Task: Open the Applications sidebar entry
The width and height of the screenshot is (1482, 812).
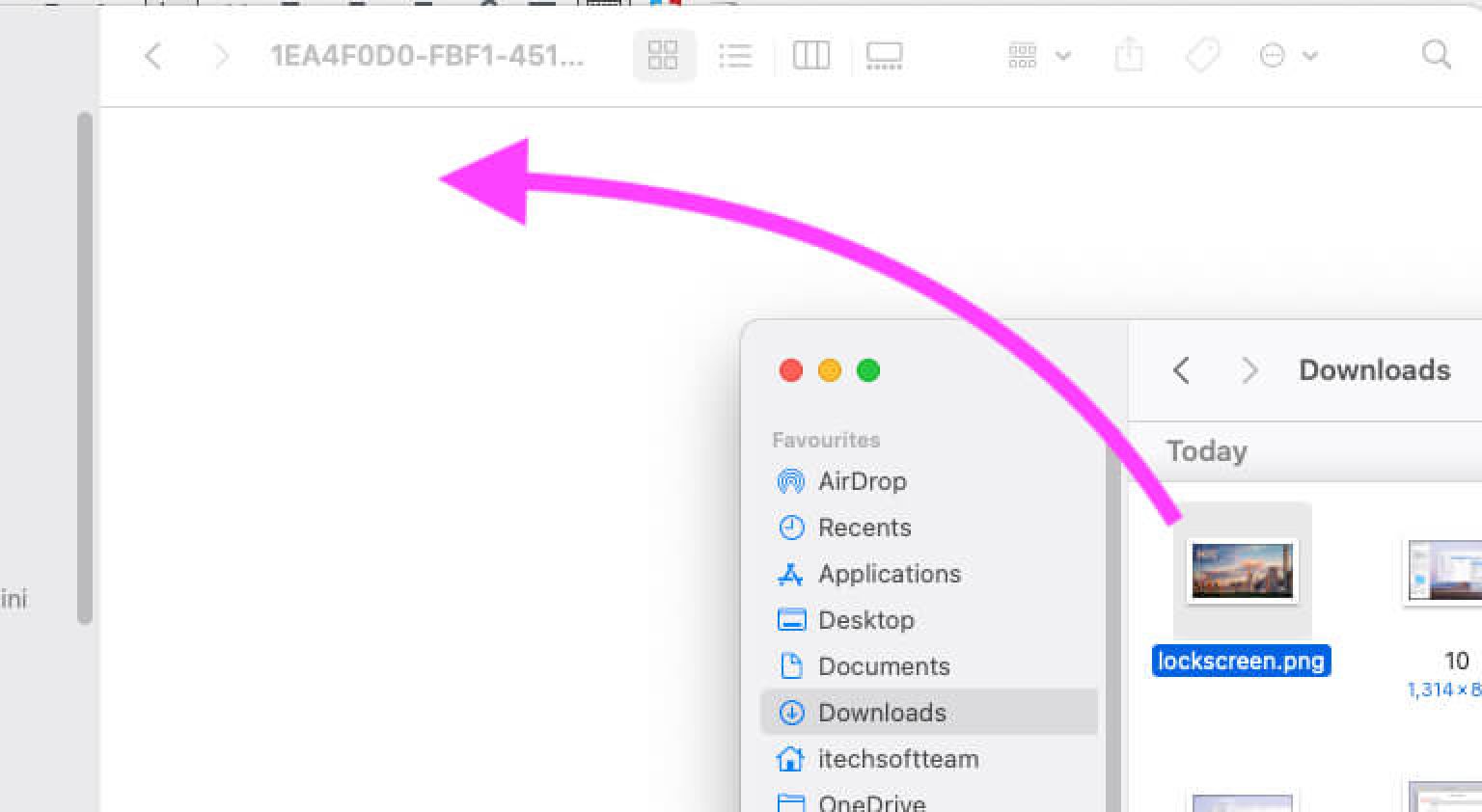Action: [889, 574]
